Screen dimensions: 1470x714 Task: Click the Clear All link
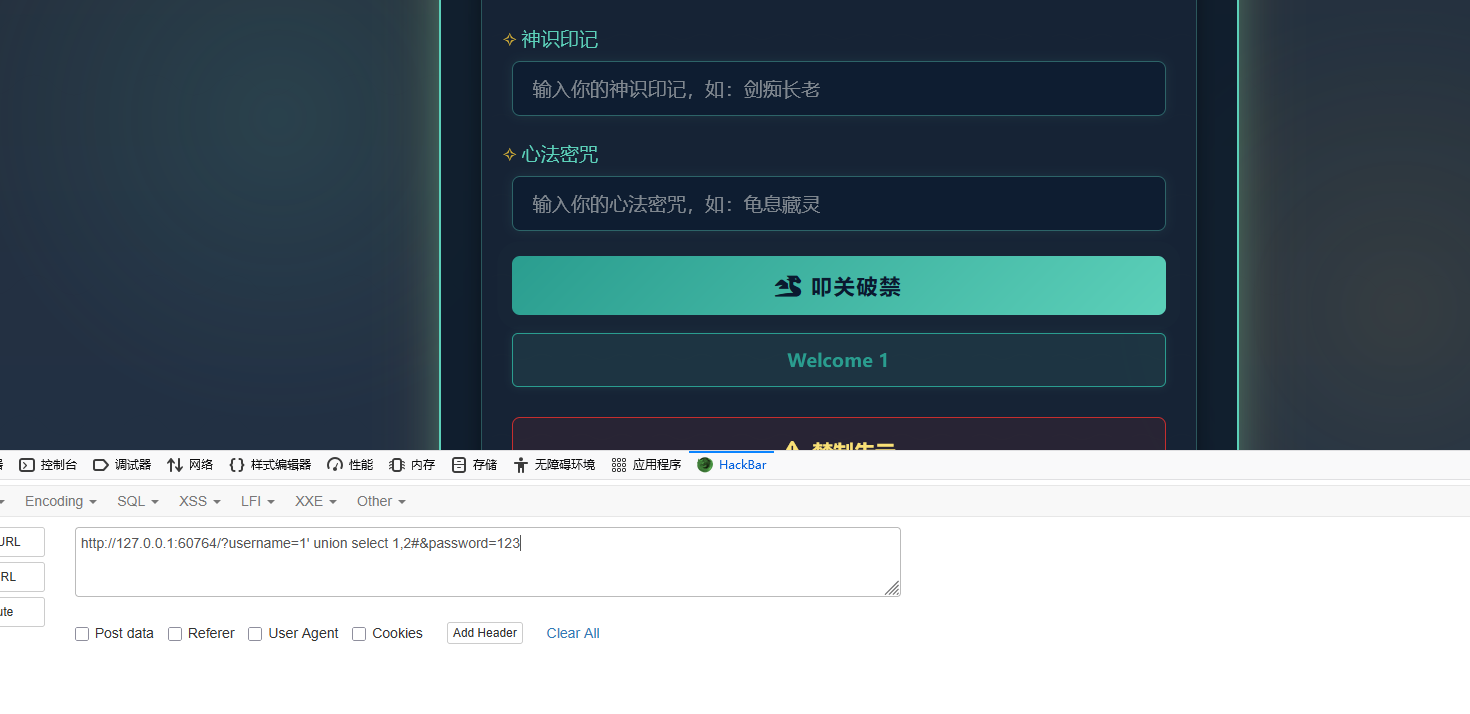(573, 633)
